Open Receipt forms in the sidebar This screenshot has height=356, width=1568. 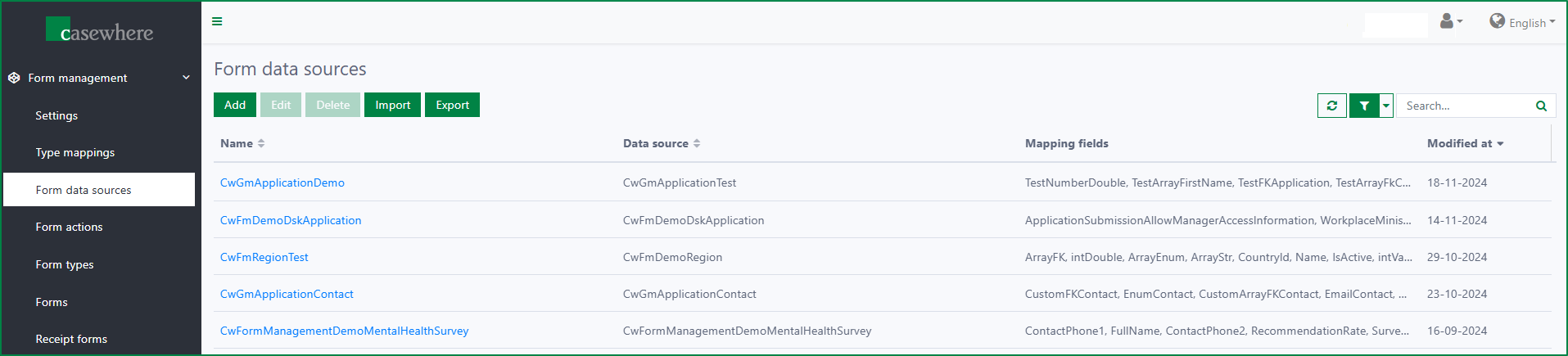(x=71, y=339)
